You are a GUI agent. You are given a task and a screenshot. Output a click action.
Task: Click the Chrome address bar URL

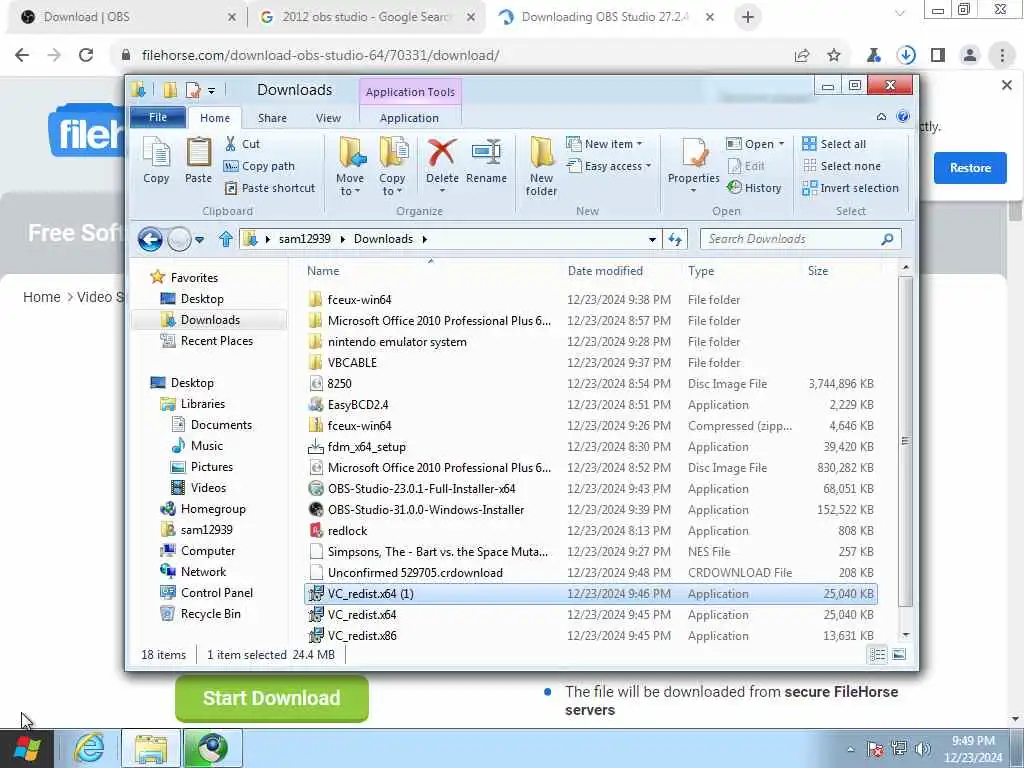(x=320, y=56)
